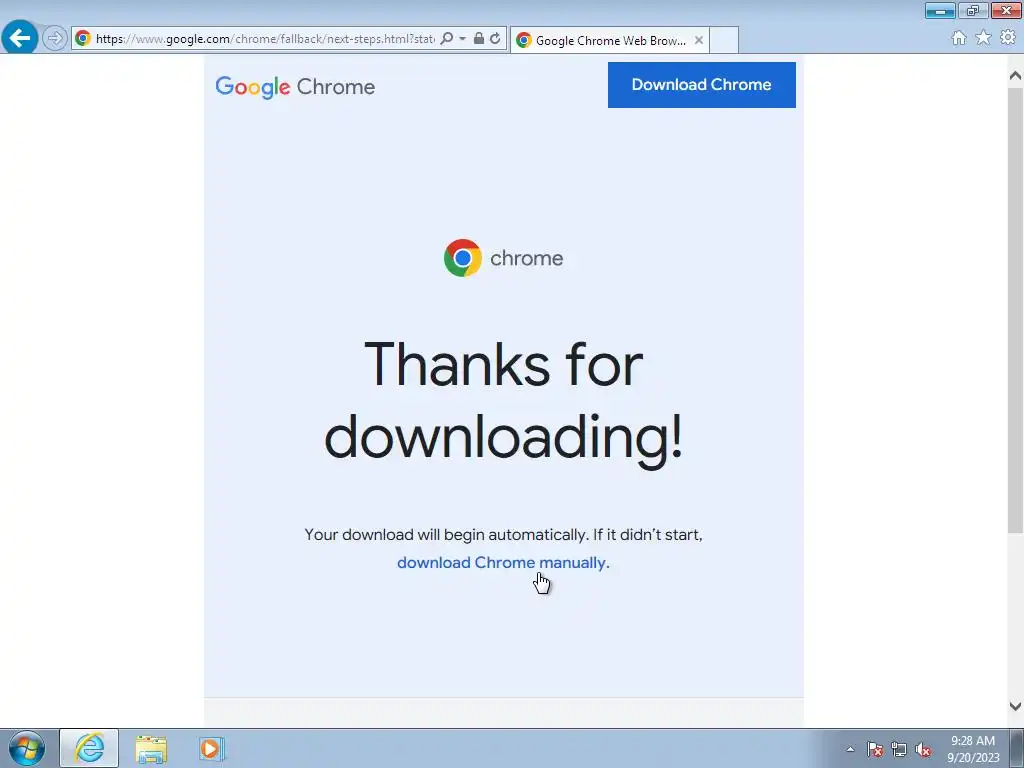Image resolution: width=1024 pixels, height=768 pixels.
Task: Click the muted volume speaker icon
Action: pos(923,749)
